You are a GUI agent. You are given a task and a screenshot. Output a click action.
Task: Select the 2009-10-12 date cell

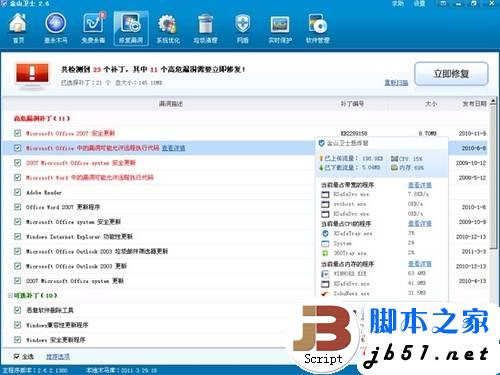pos(471,163)
